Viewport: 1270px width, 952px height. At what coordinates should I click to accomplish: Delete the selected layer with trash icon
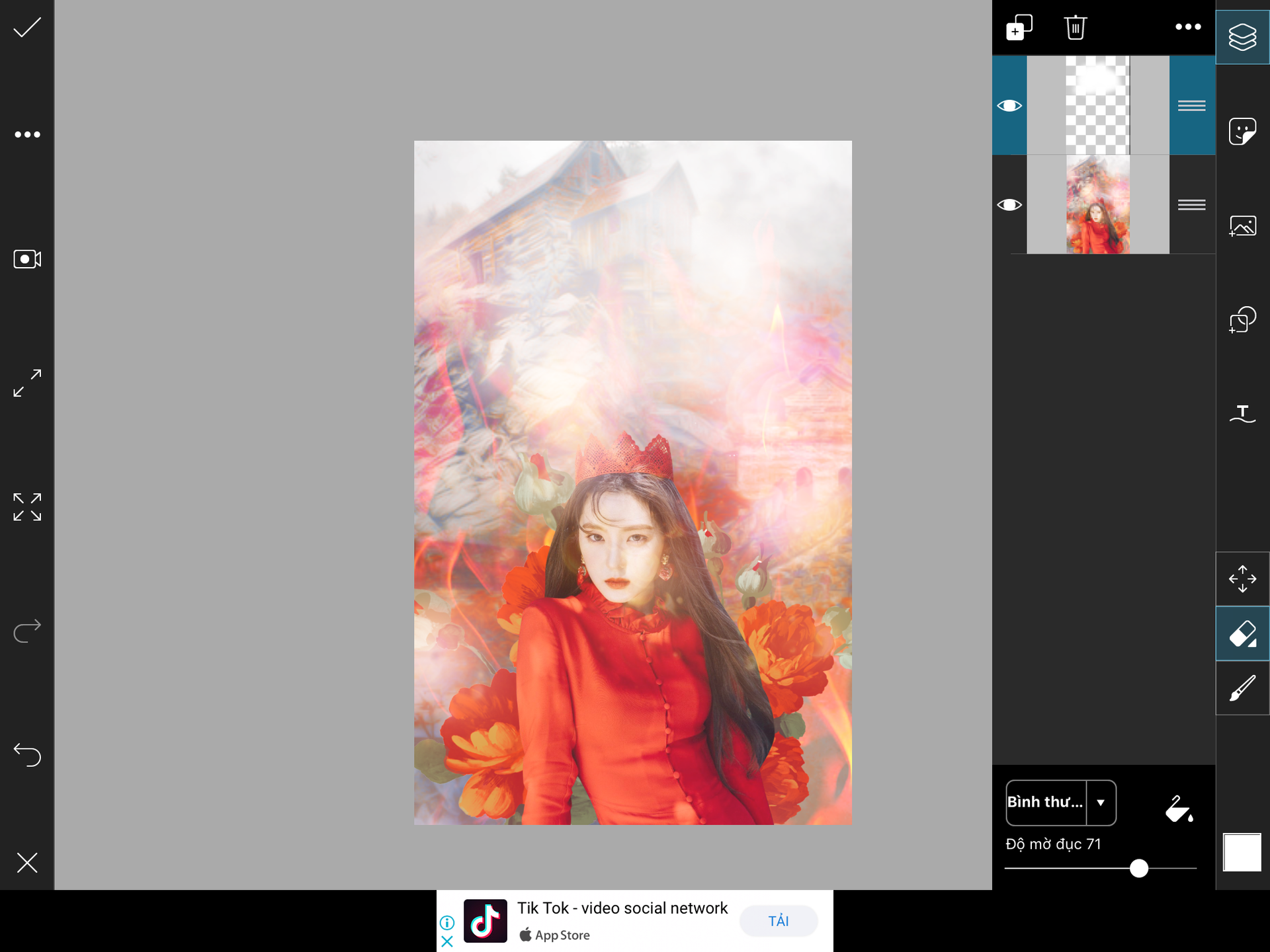pos(1076,27)
